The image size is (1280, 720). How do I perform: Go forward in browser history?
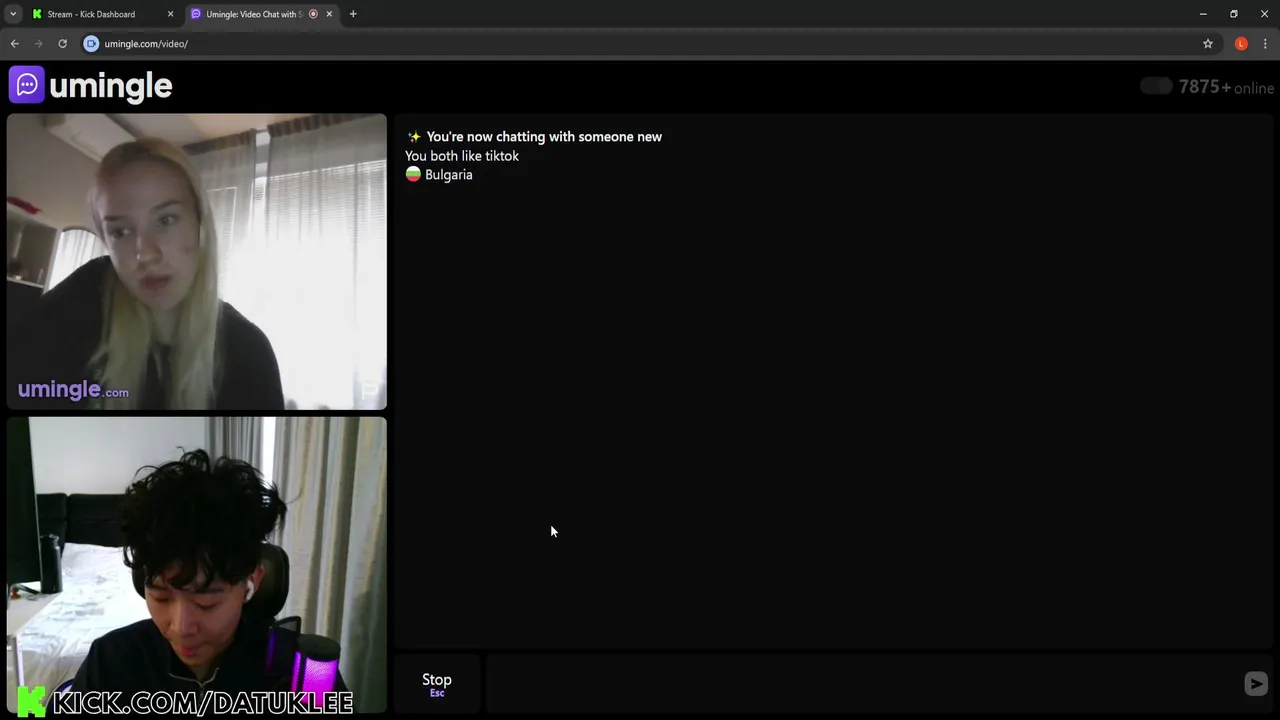(x=38, y=44)
